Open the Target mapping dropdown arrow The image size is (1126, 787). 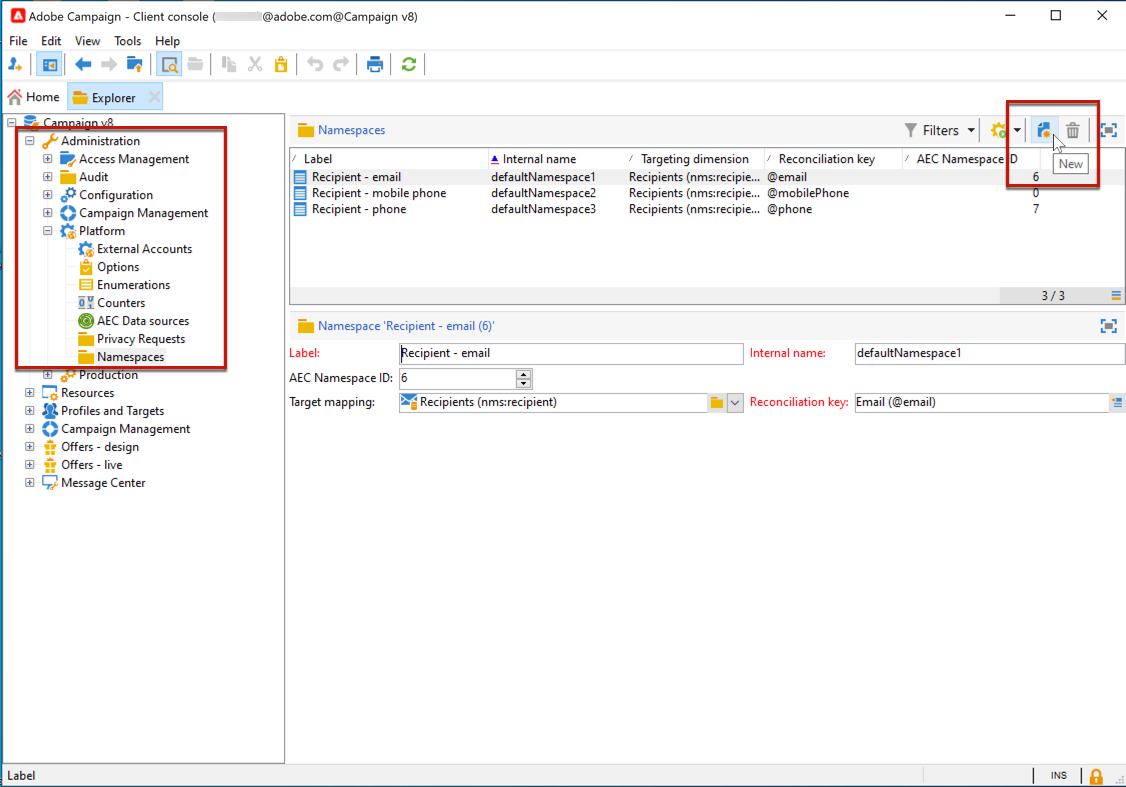click(x=735, y=403)
